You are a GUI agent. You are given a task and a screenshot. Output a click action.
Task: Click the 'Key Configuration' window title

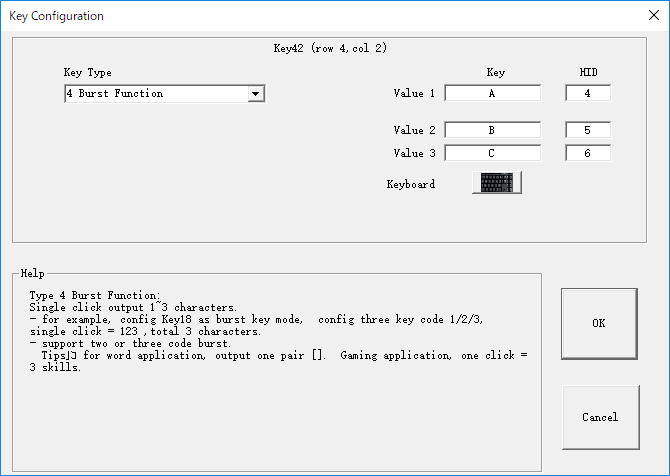(x=56, y=16)
